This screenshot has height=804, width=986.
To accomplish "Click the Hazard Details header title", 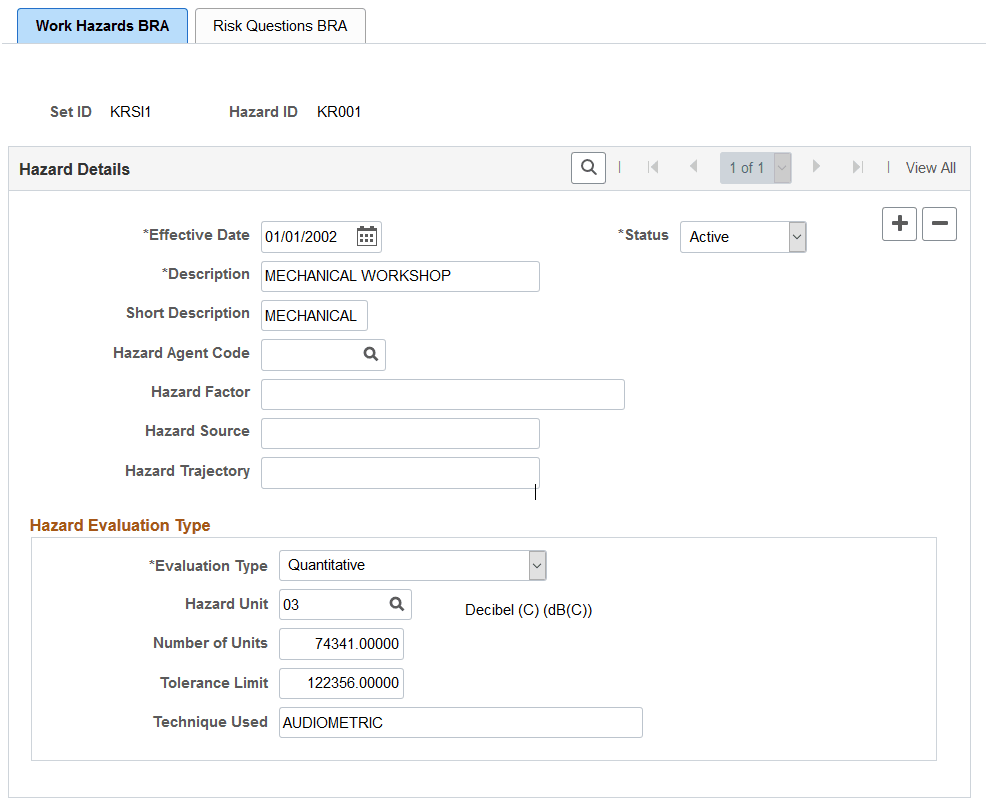I will pyautogui.click(x=74, y=169).
